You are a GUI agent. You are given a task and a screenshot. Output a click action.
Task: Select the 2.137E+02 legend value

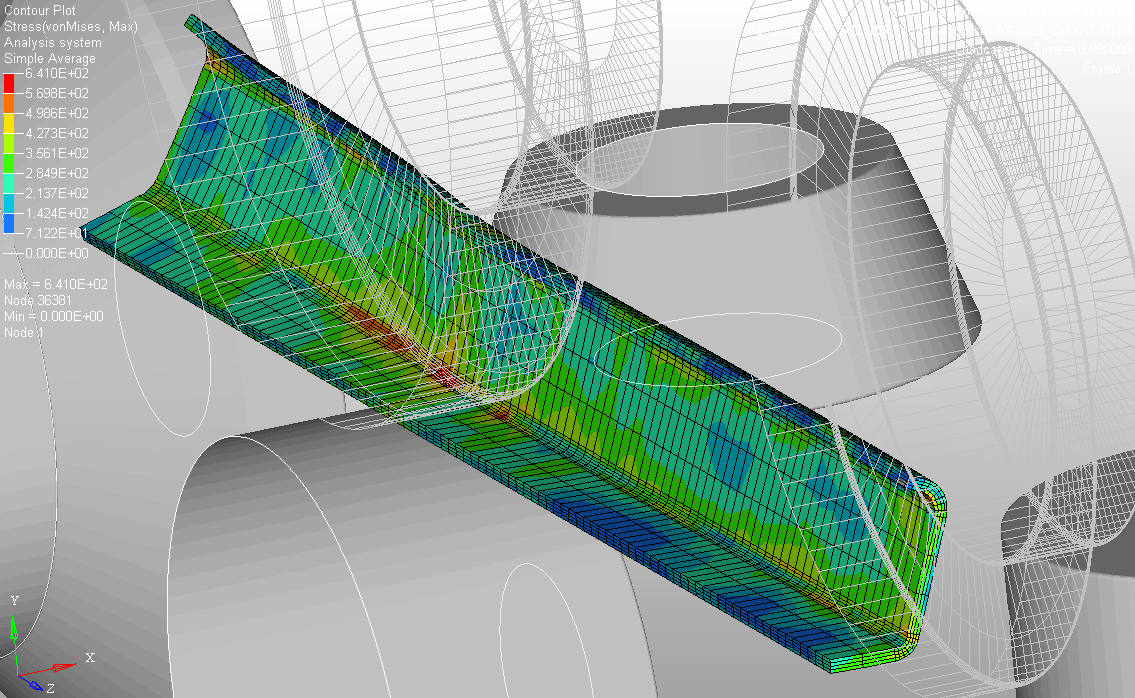point(57,193)
